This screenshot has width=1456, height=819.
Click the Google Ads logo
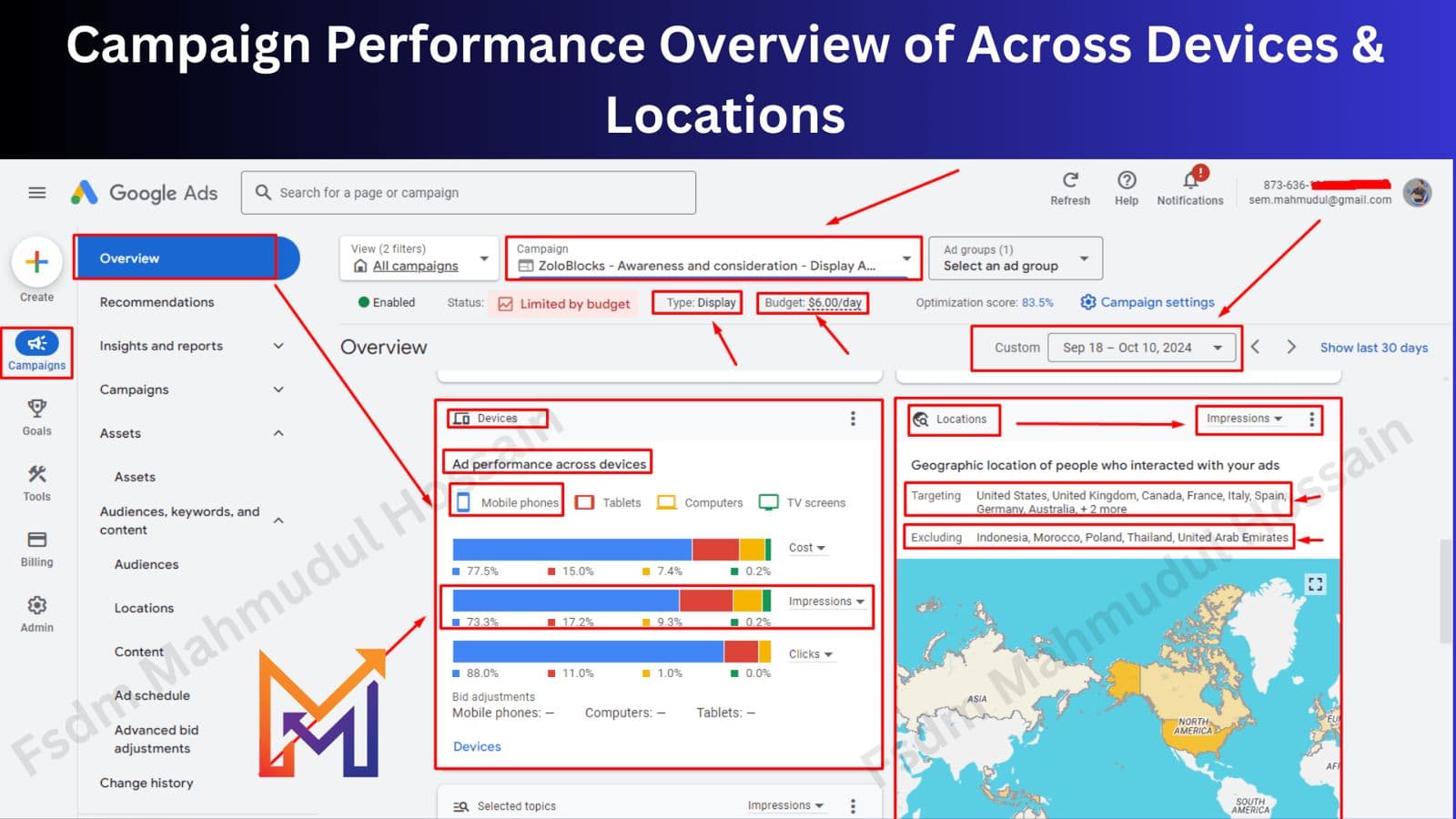(x=145, y=193)
